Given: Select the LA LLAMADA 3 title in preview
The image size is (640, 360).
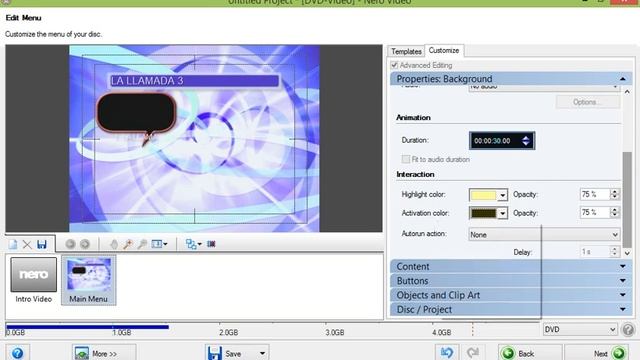Looking at the screenshot, I should pos(194,81).
